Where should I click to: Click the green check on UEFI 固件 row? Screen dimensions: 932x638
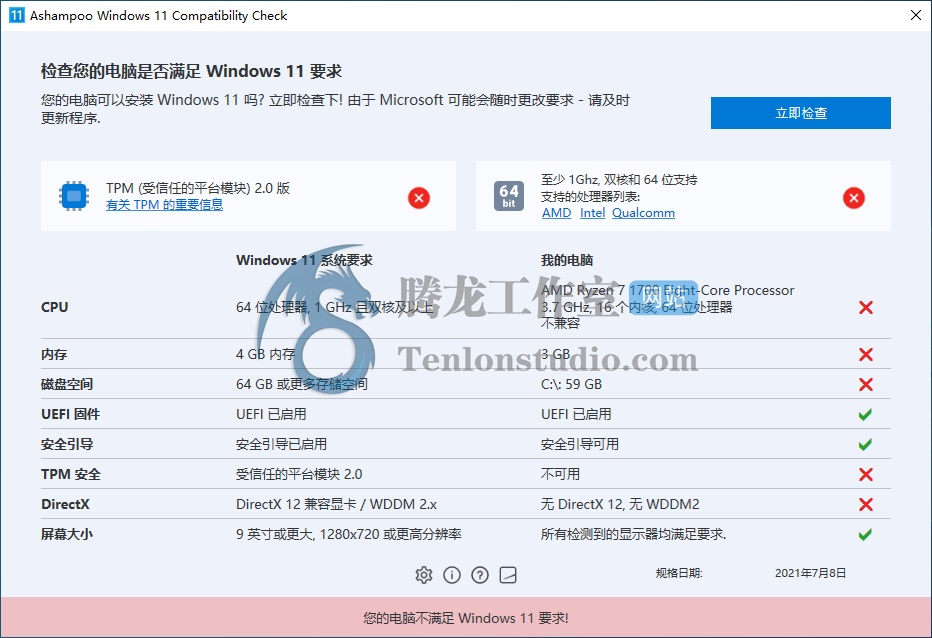click(865, 414)
